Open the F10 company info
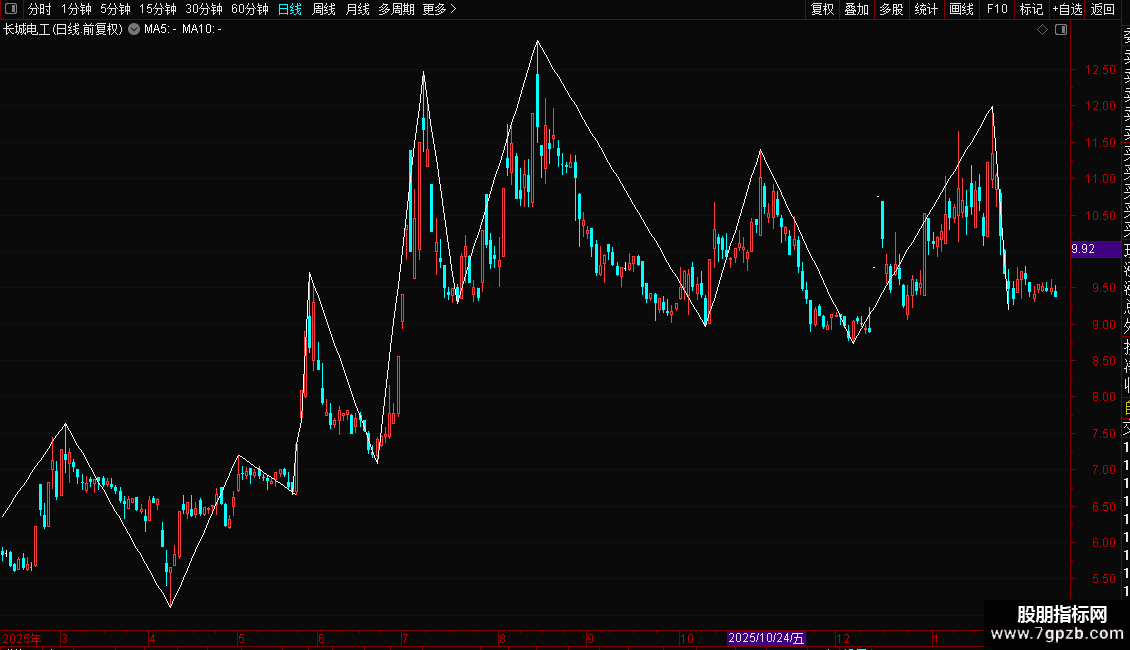Viewport: 1130px width, 650px height. pos(997,9)
